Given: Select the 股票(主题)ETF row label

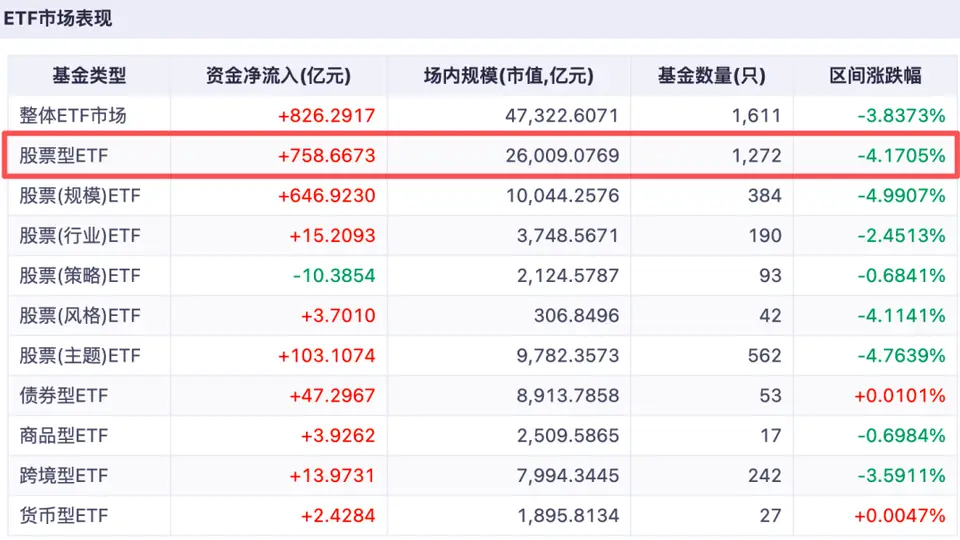Looking at the screenshot, I should [x=80, y=355].
